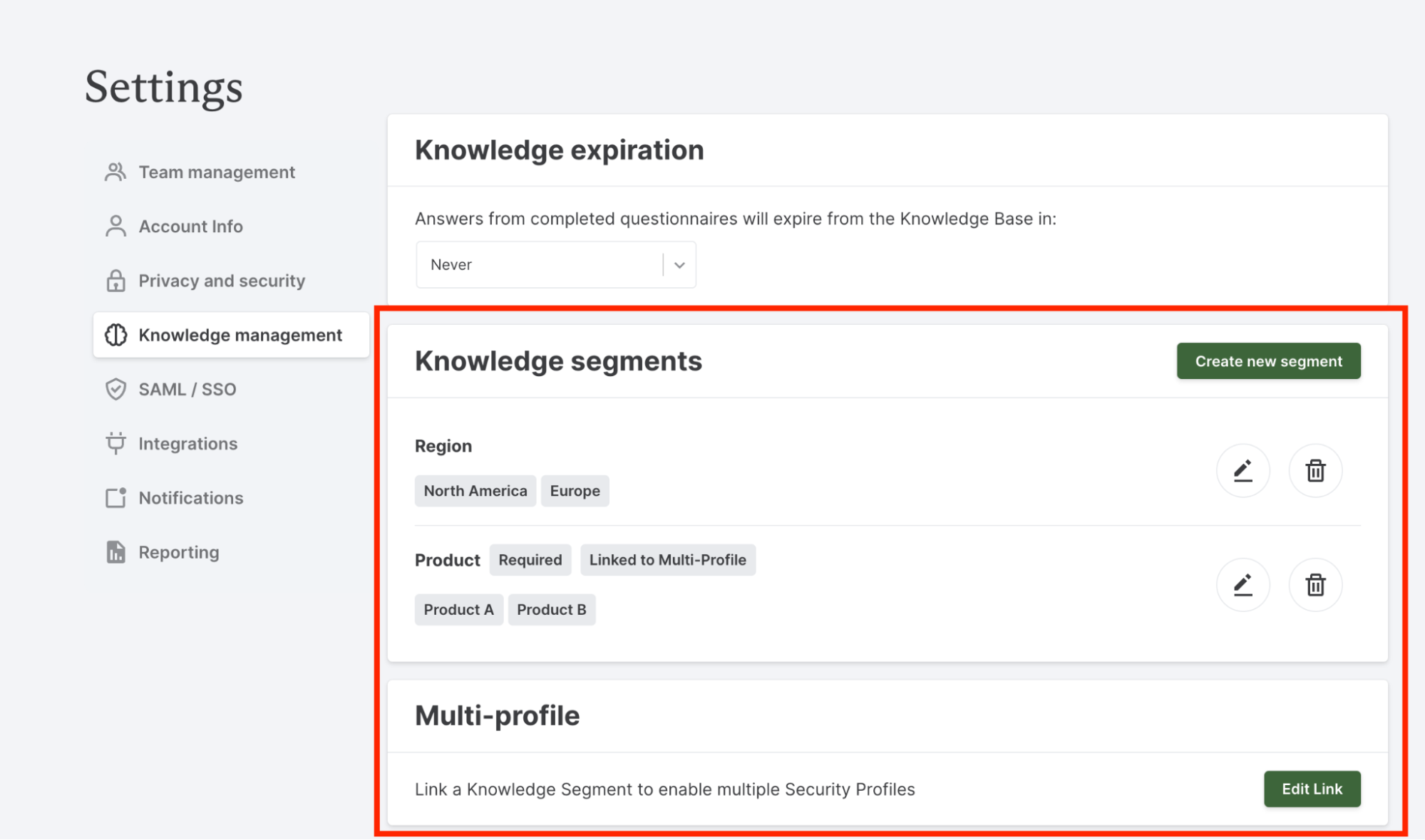Click the Notifications icon in sidebar

(115, 497)
